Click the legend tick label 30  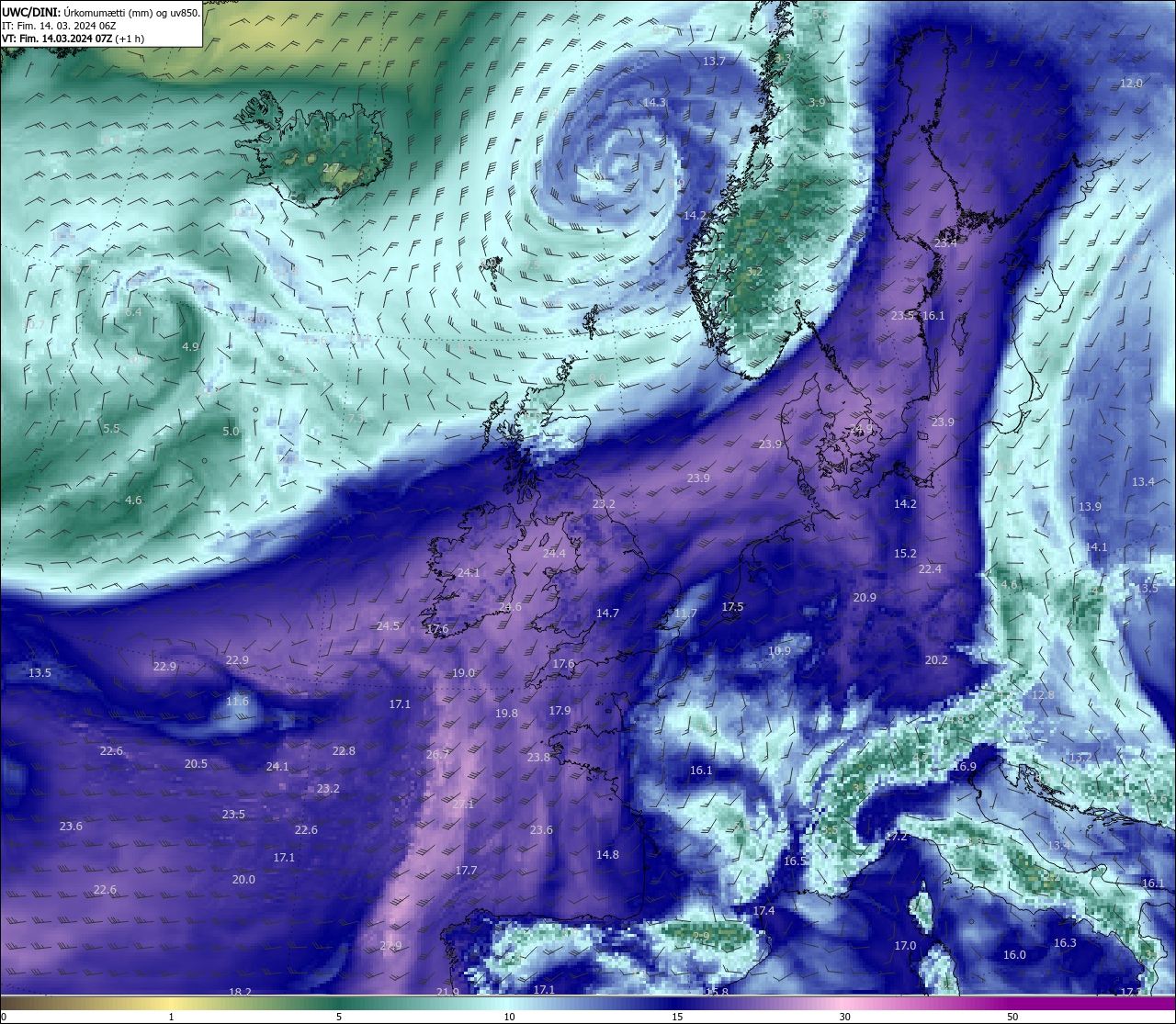[x=844, y=1017]
